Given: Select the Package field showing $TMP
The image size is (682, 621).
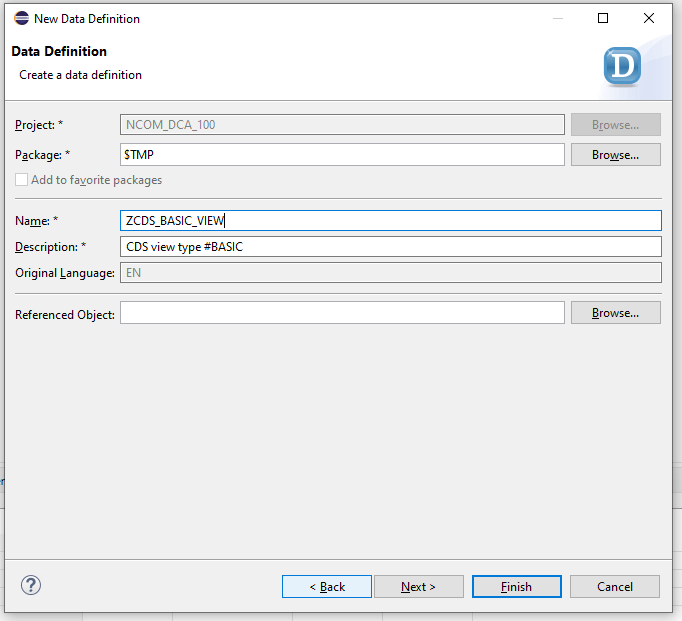Looking at the screenshot, I should 342,155.
